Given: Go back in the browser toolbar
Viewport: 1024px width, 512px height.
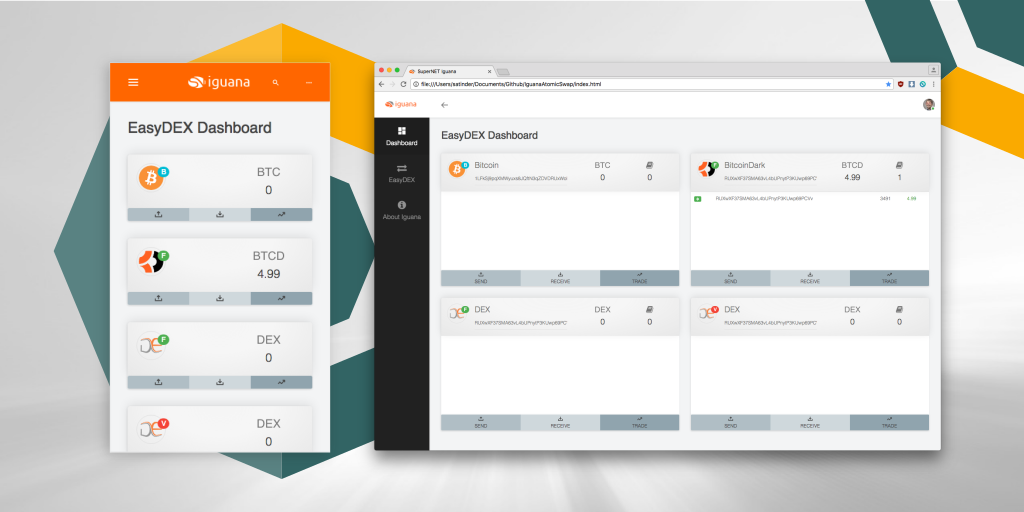Looking at the screenshot, I should [x=382, y=84].
